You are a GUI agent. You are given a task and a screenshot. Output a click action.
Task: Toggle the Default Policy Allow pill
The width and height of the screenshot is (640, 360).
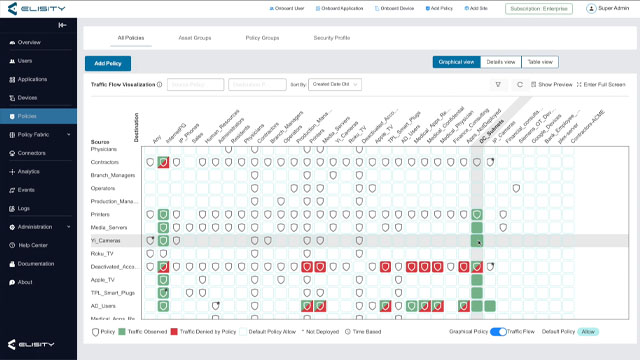pyautogui.click(x=588, y=332)
